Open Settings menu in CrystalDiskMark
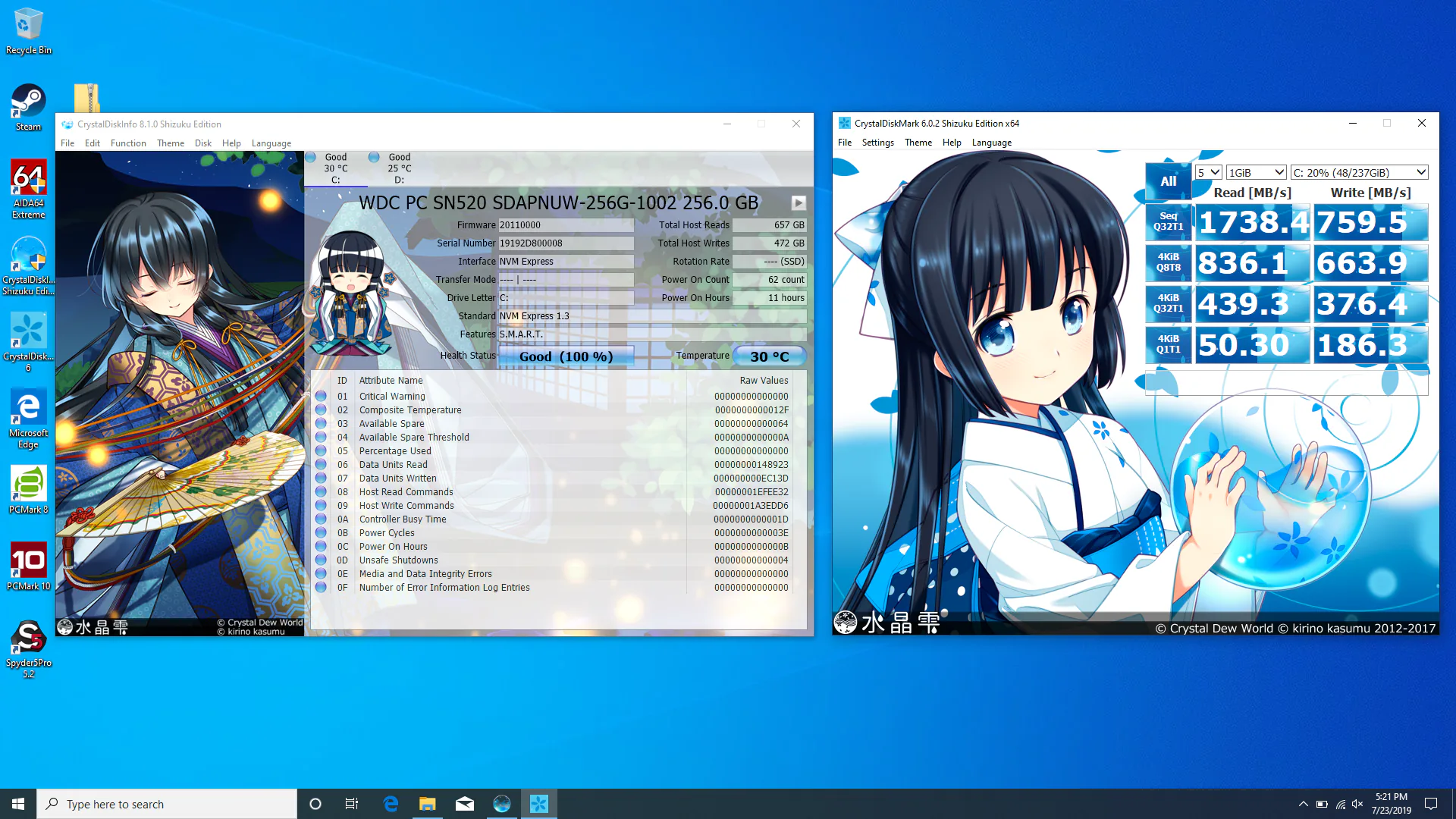Image resolution: width=1456 pixels, height=819 pixels. click(877, 143)
